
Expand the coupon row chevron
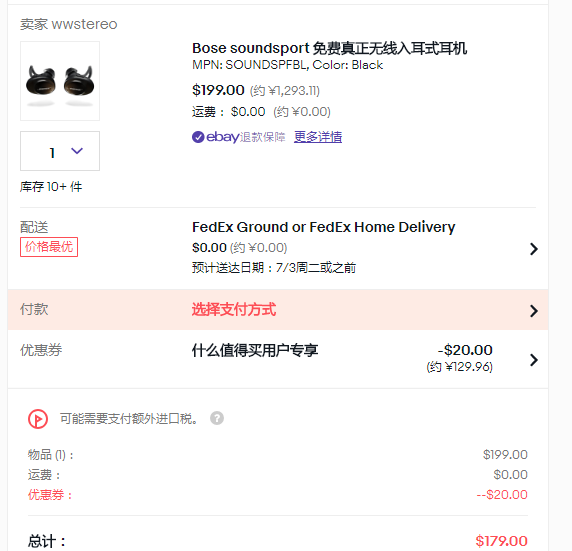(x=534, y=360)
